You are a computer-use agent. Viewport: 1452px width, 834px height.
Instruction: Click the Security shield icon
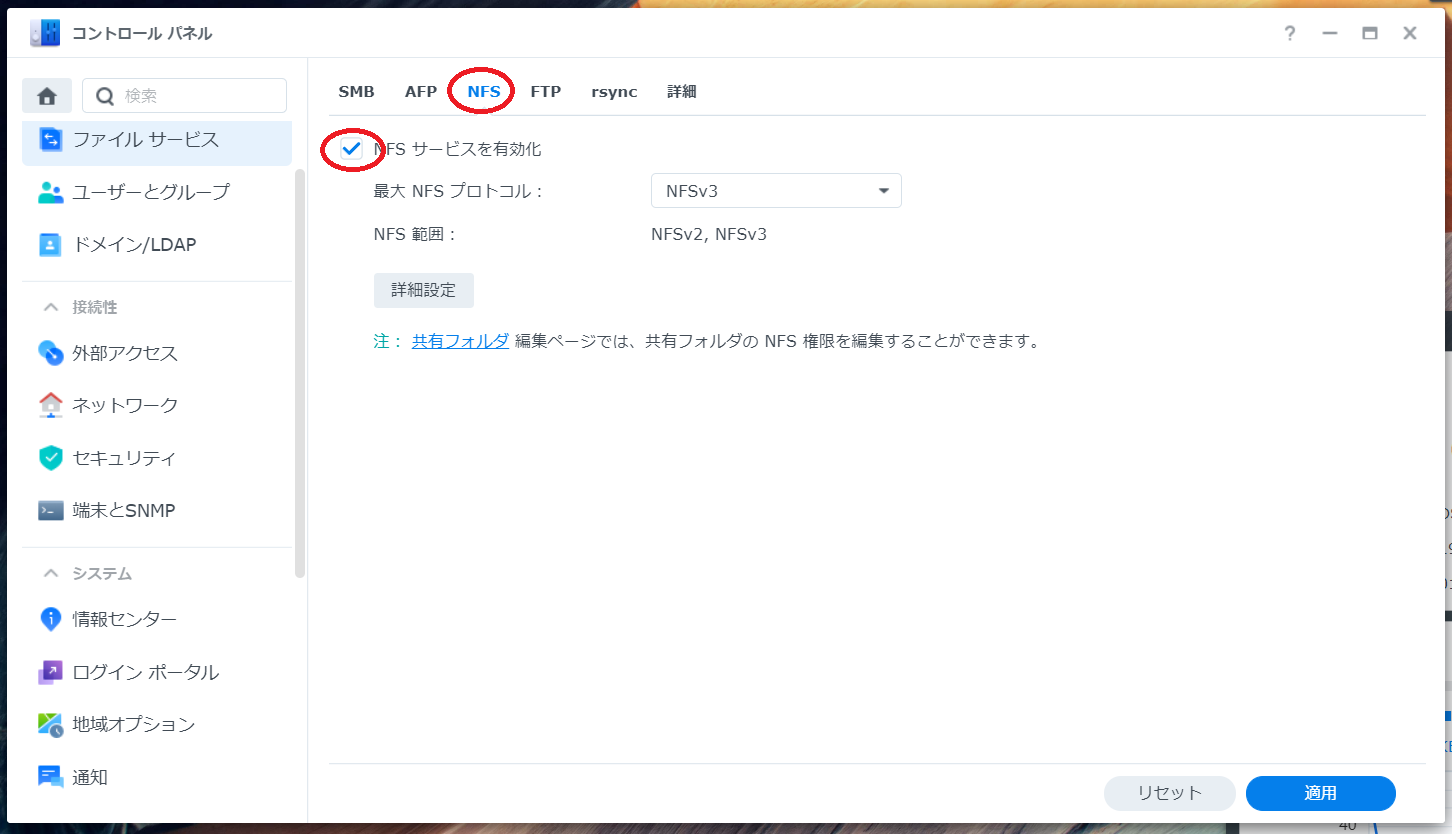51,458
